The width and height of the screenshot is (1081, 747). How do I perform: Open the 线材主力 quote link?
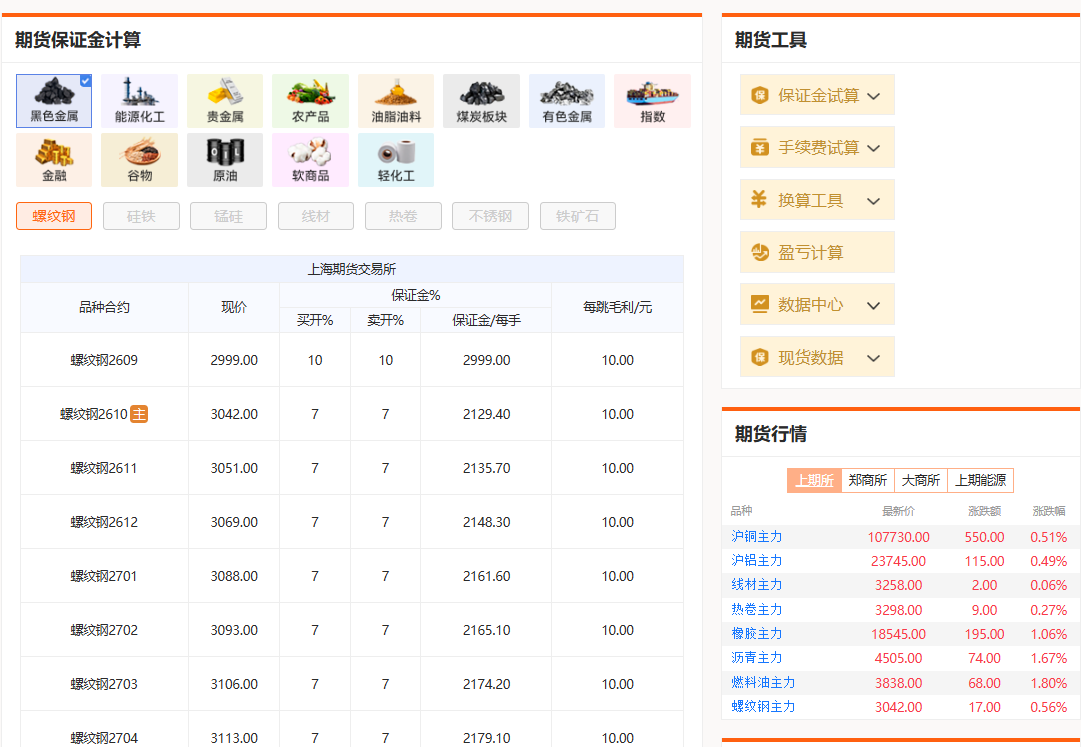click(x=756, y=585)
